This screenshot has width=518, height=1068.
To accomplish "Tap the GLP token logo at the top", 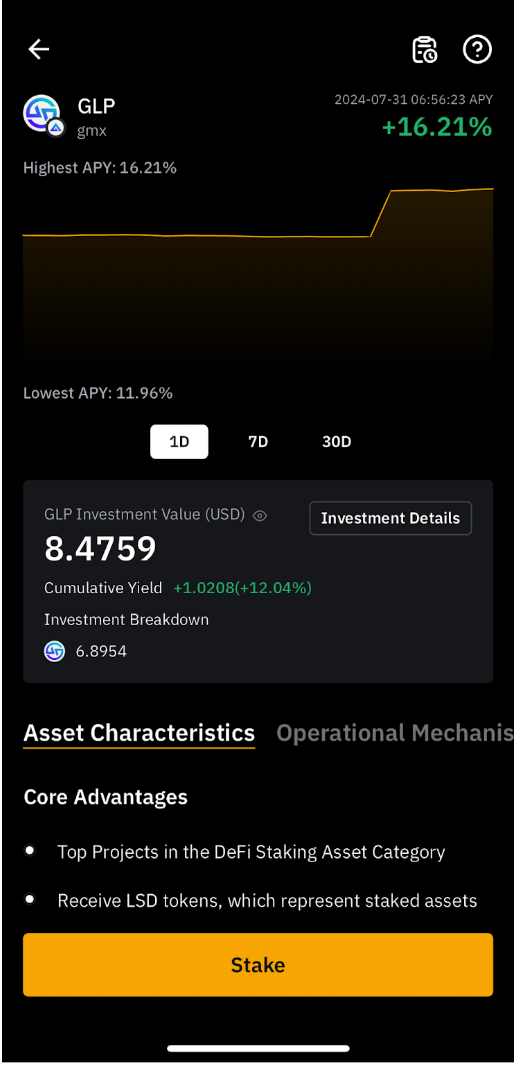I will click(42, 114).
